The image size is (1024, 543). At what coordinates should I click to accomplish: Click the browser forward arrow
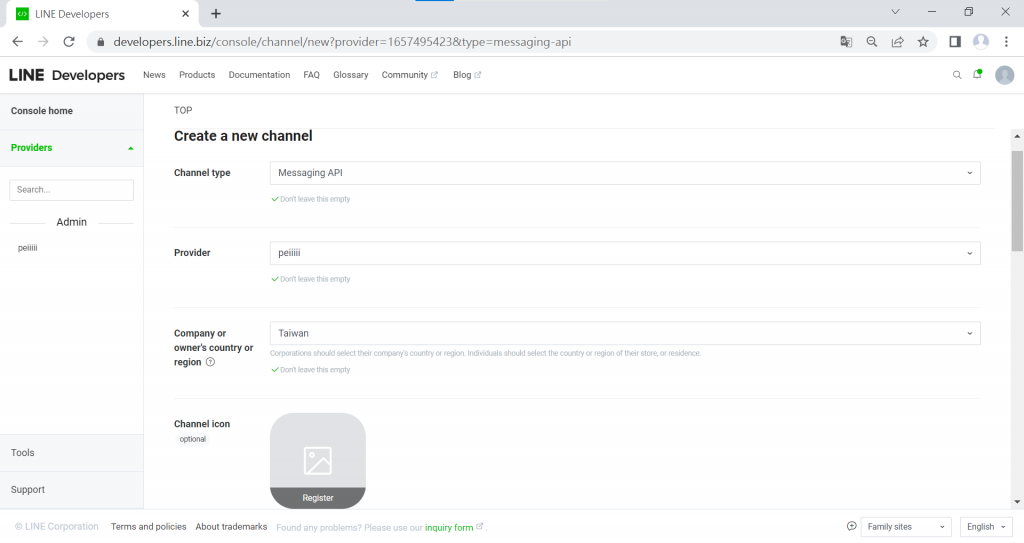pos(43,42)
